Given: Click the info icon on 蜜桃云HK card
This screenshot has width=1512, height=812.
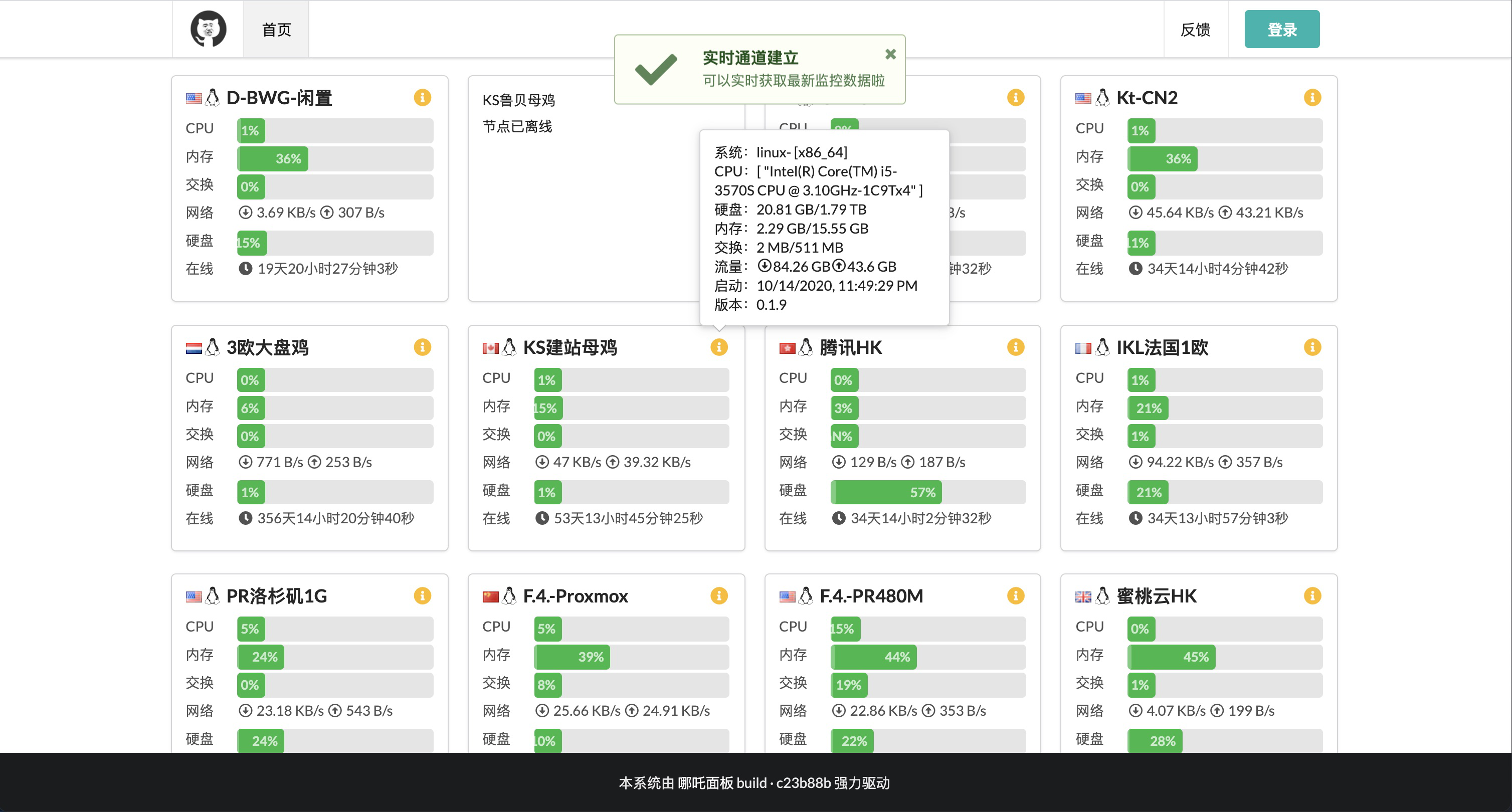Looking at the screenshot, I should 1313,595.
